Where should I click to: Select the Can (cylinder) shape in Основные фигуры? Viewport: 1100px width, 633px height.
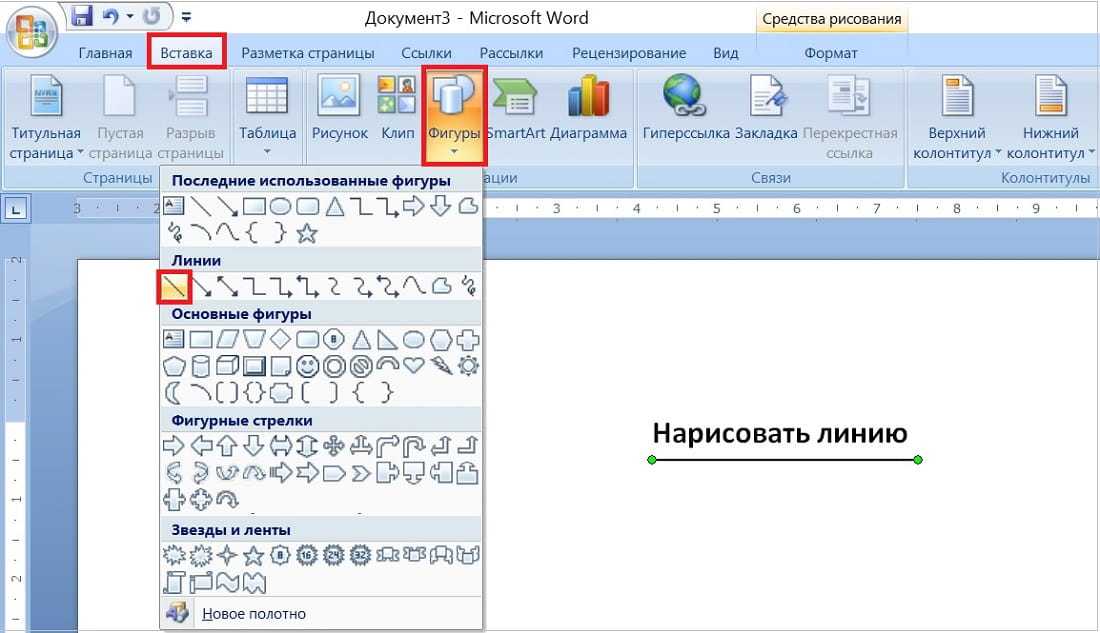201,366
